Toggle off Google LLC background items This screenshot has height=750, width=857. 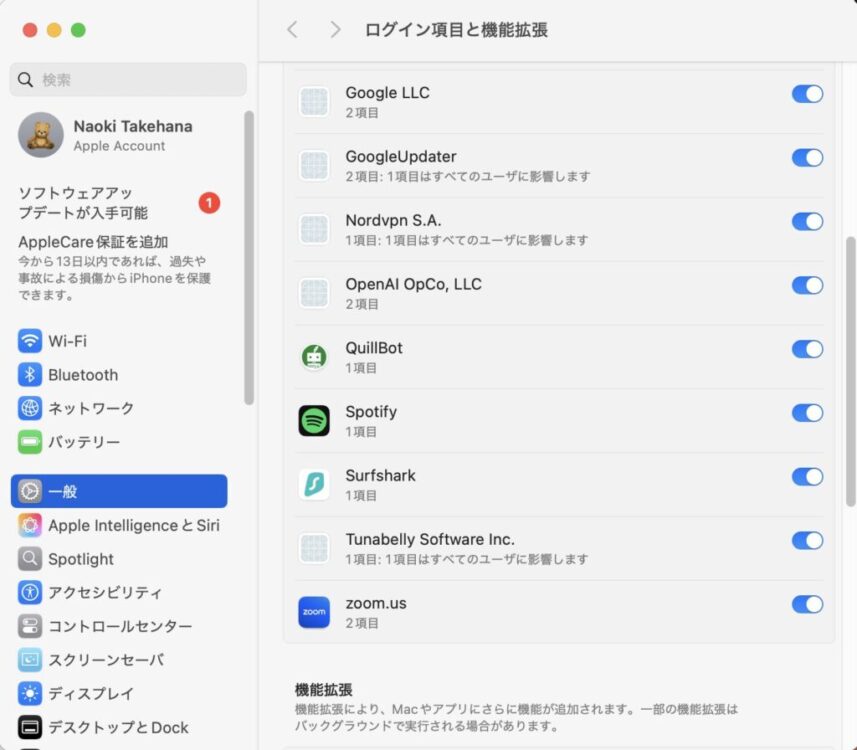[x=807, y=94]
